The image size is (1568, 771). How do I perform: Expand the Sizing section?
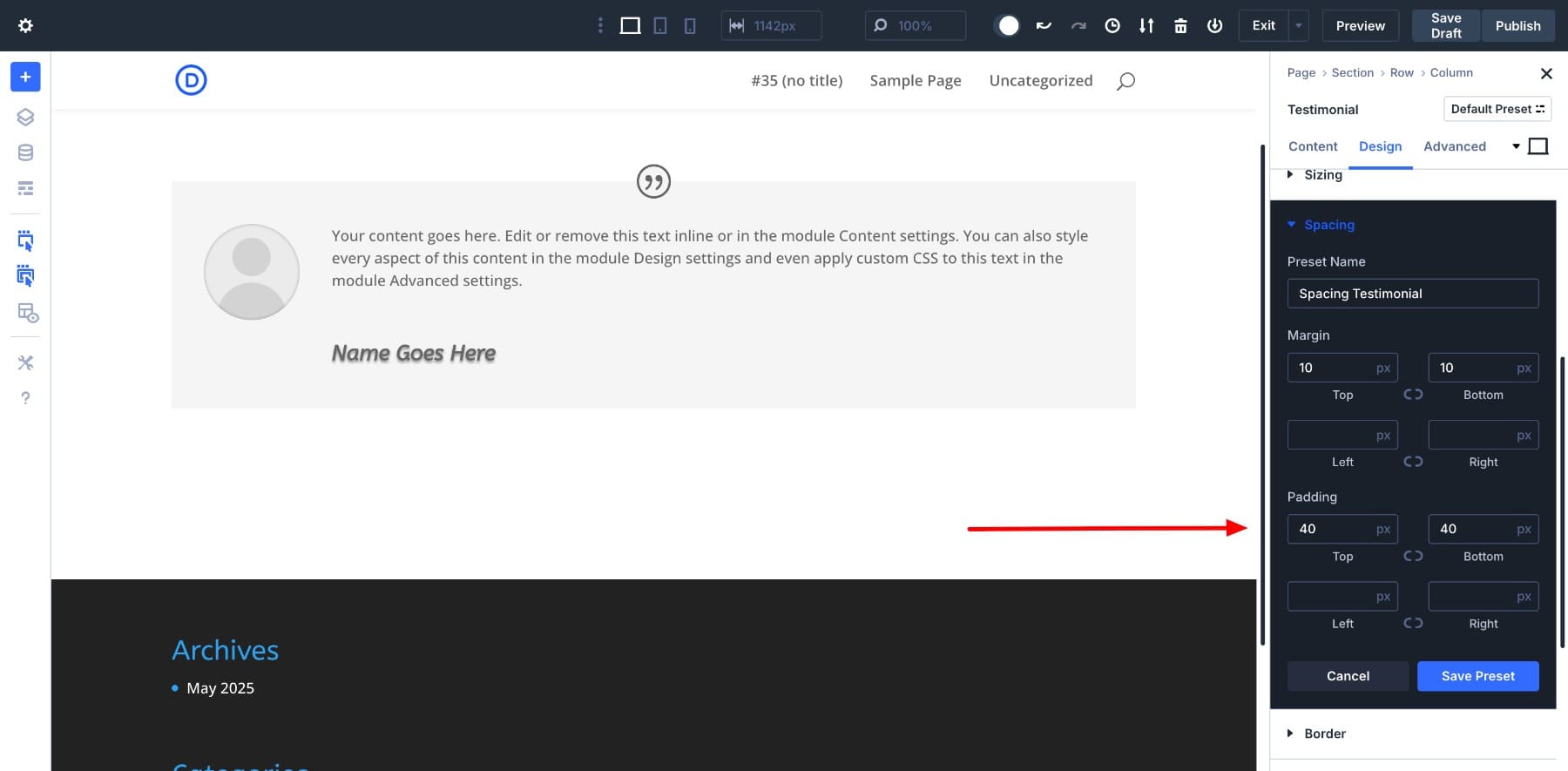(x=1322, y=175)
